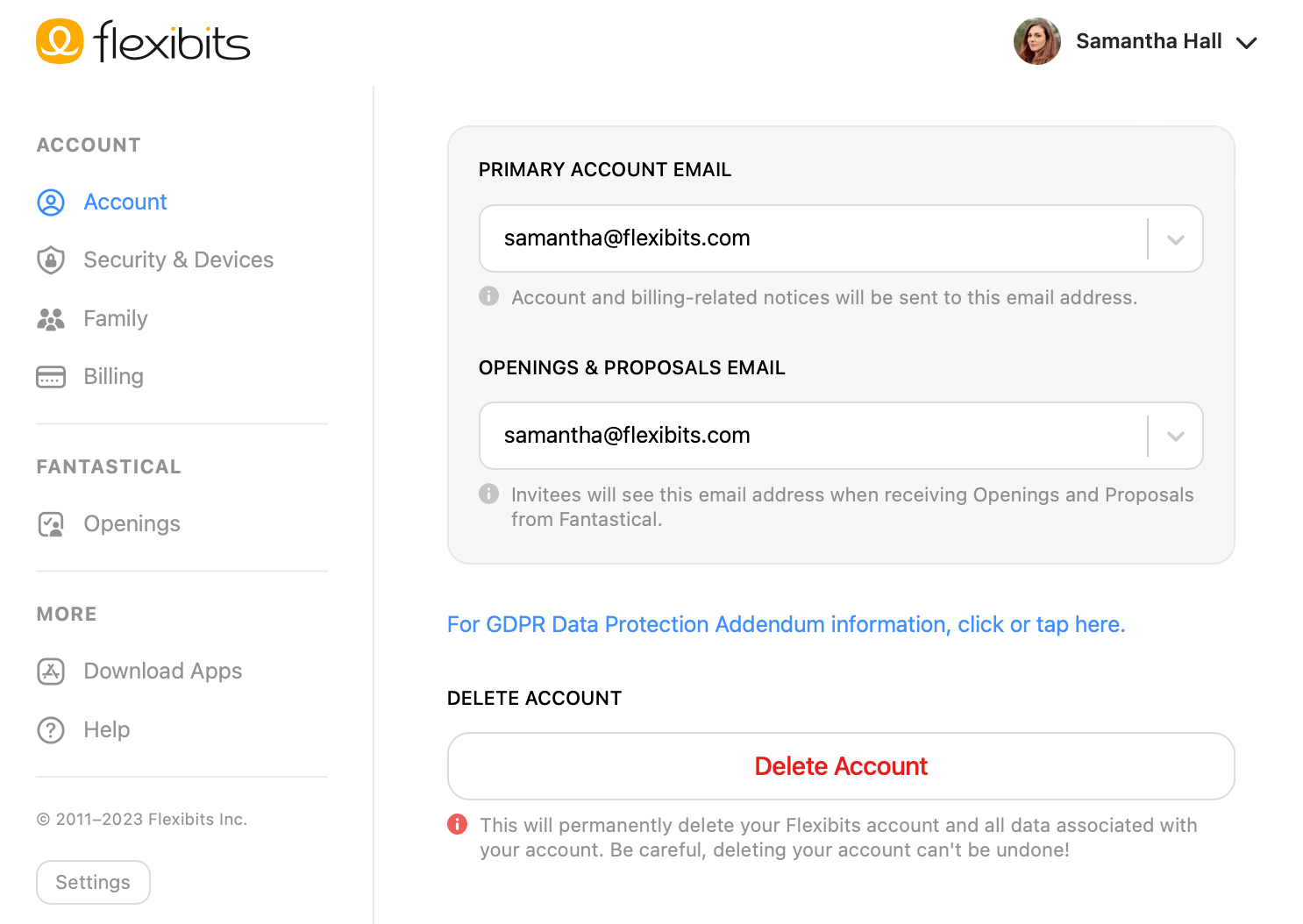1303x924 pixels.
Task: Click the Flexibits orange logo icon
Action: pos(60,41)
